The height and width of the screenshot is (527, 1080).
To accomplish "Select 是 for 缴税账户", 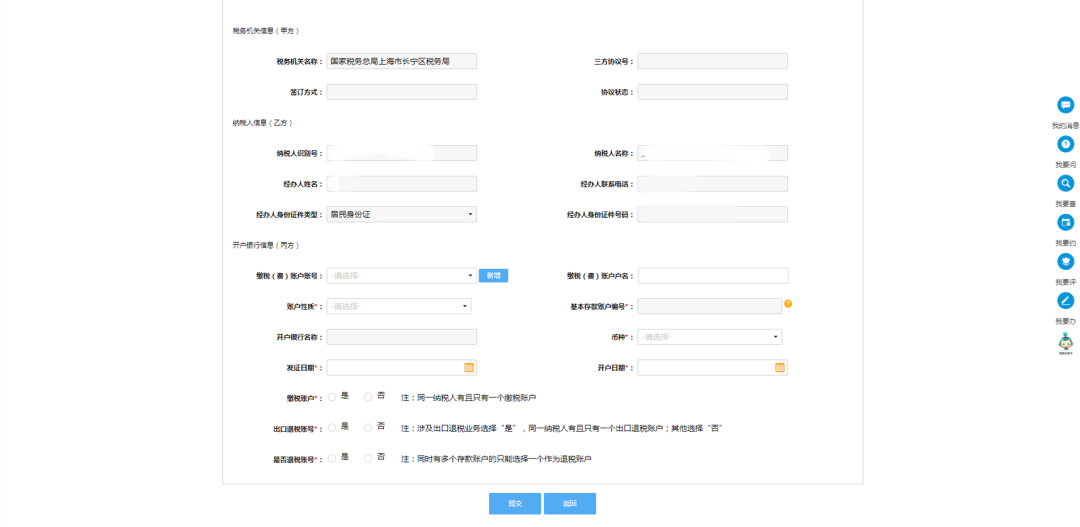I will point(332,398).
